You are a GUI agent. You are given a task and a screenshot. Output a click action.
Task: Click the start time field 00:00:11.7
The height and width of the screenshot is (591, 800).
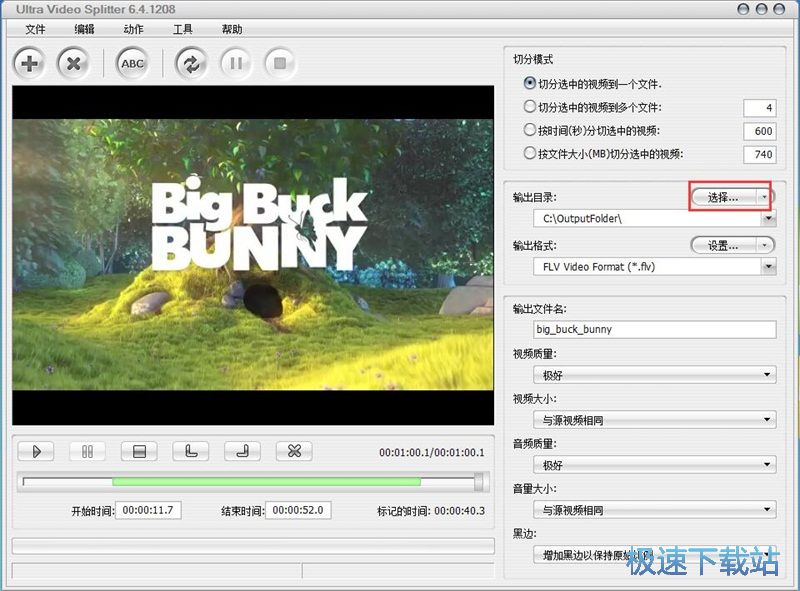[148, 510]
